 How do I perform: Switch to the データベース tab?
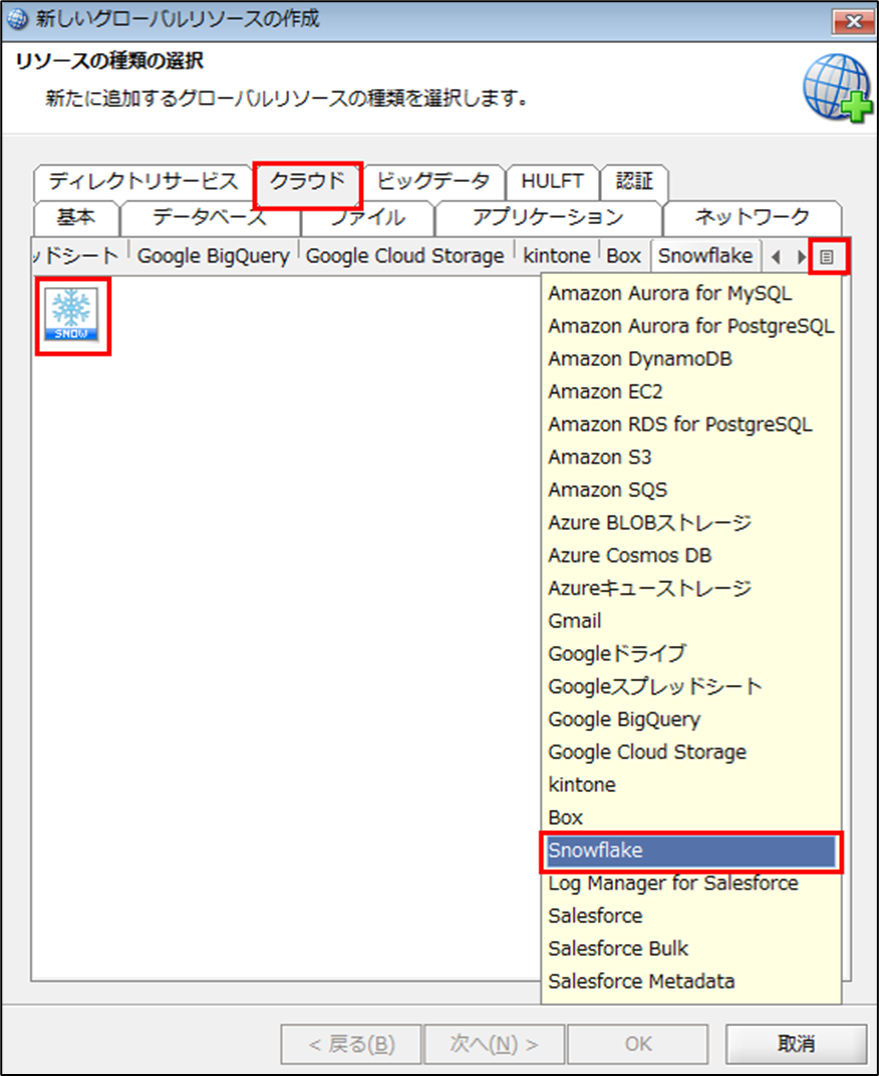(209, 218)
